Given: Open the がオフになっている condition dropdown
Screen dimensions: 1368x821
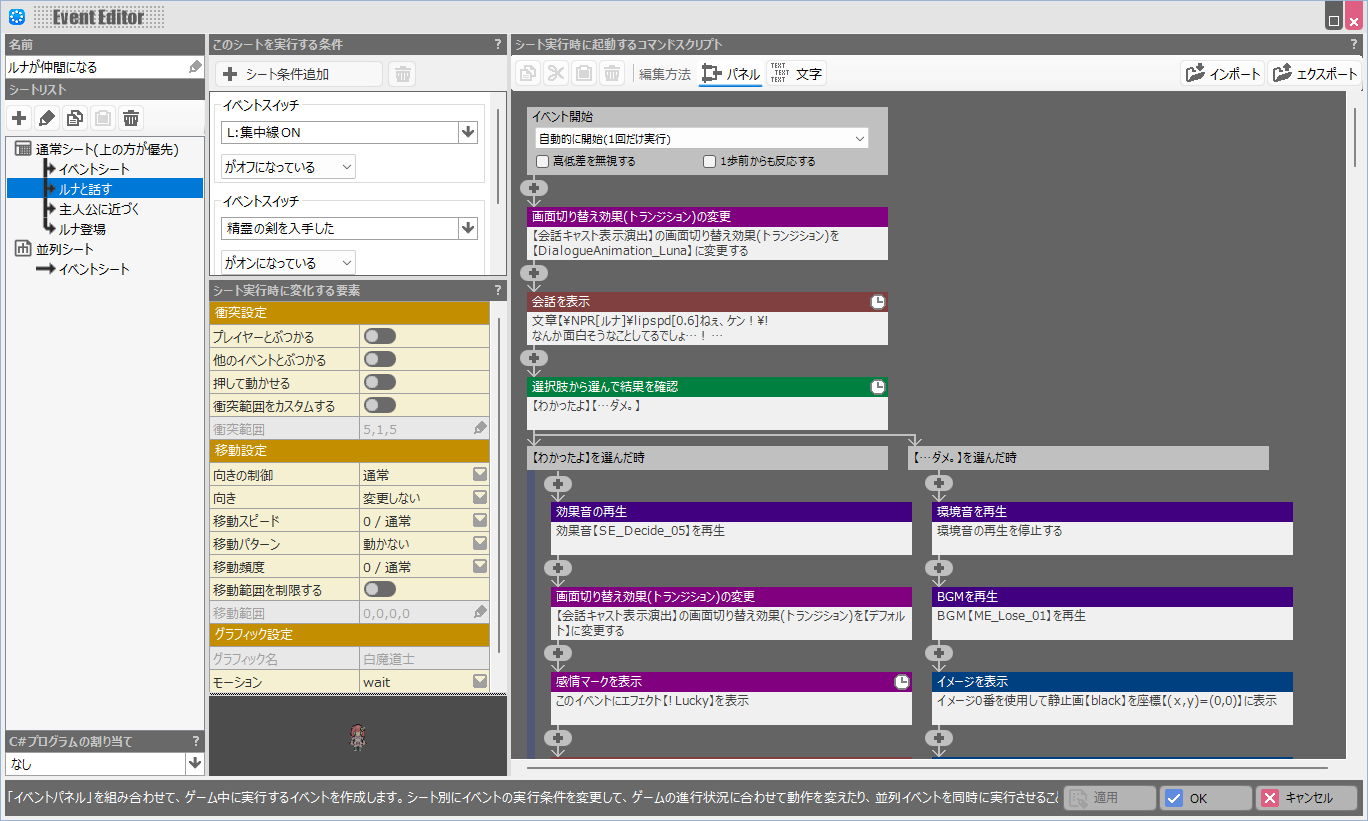Looking at the screenshot, I should click(x=288, y=167).
